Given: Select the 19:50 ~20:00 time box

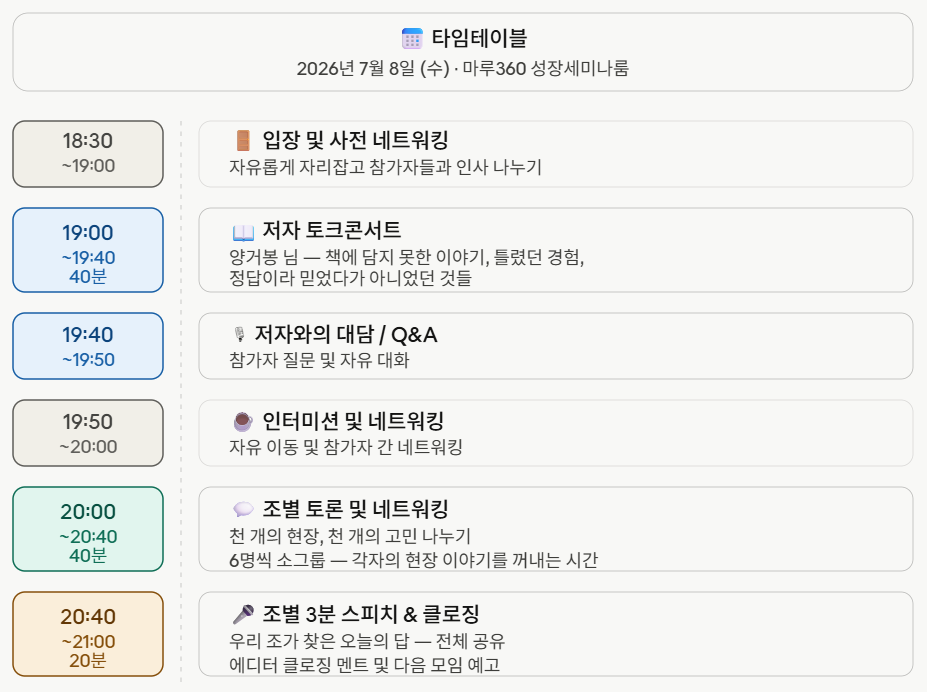Looking at the screenshot, I should [x=88, y=433].
